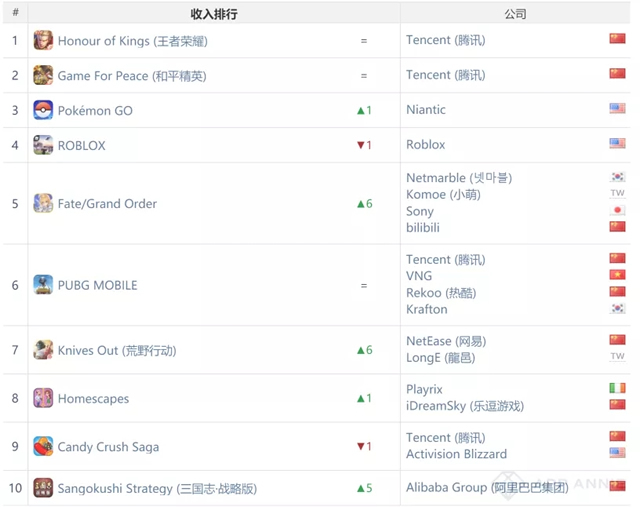Sort by the 收入排行 column header
Image resolution: width=640 pixels, height=507 pixels.
214,14
